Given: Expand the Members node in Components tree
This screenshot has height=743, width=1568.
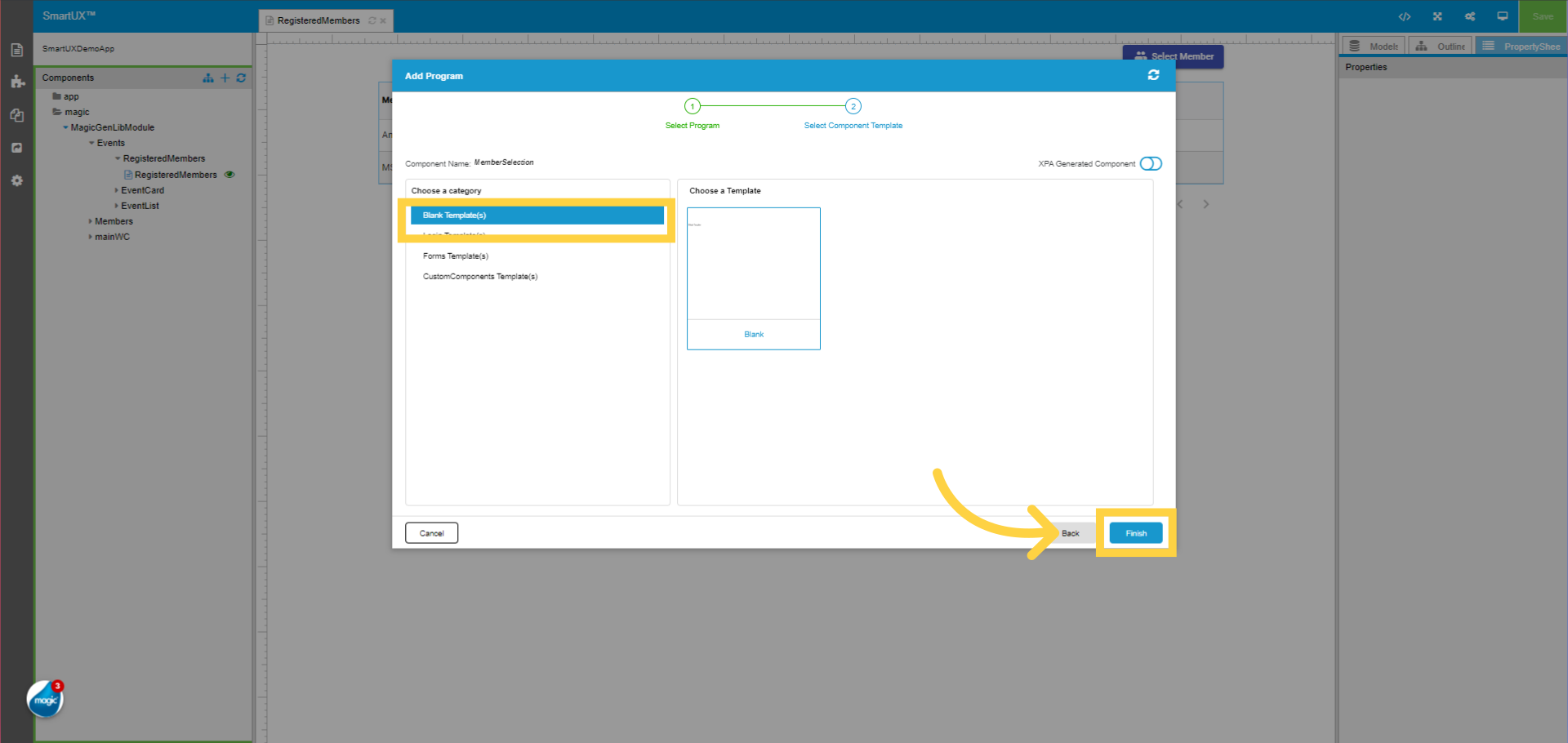Looking at the screenshot, I should click(90, 220).
